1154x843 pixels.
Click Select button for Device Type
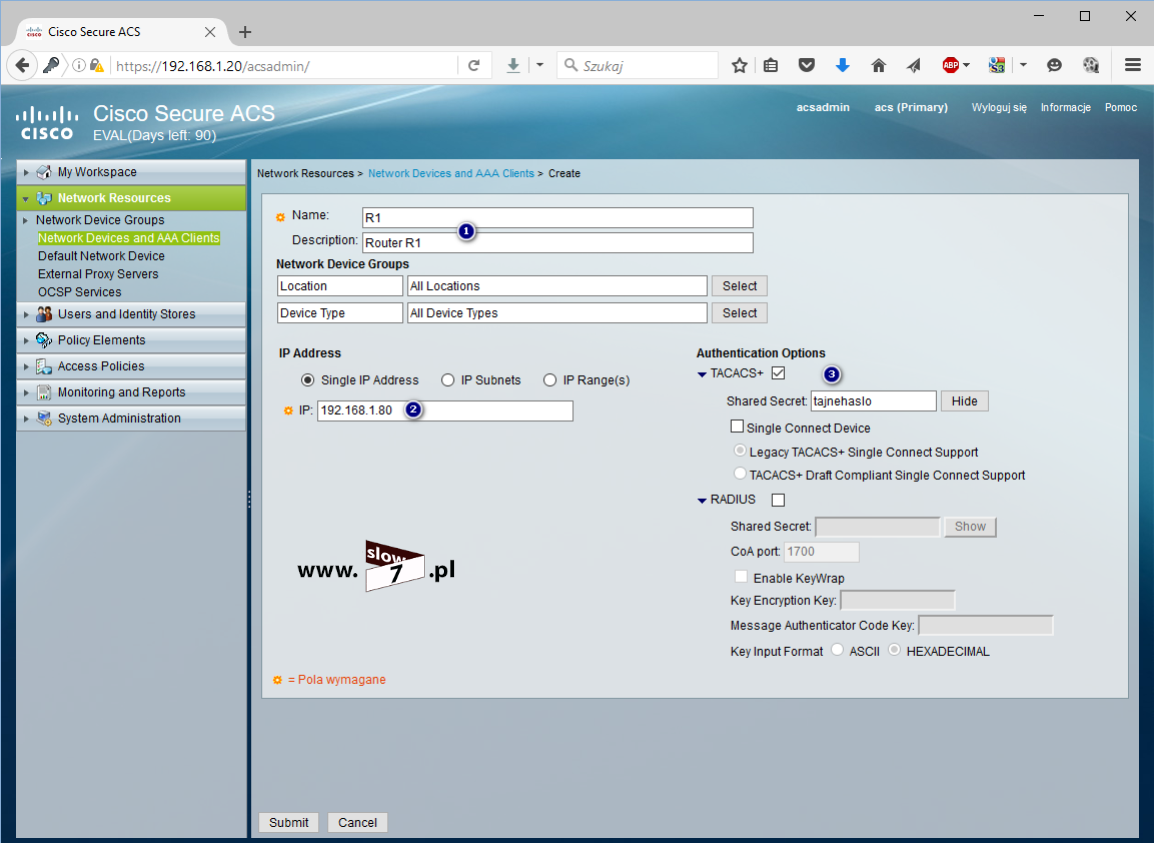pos(740,313)
